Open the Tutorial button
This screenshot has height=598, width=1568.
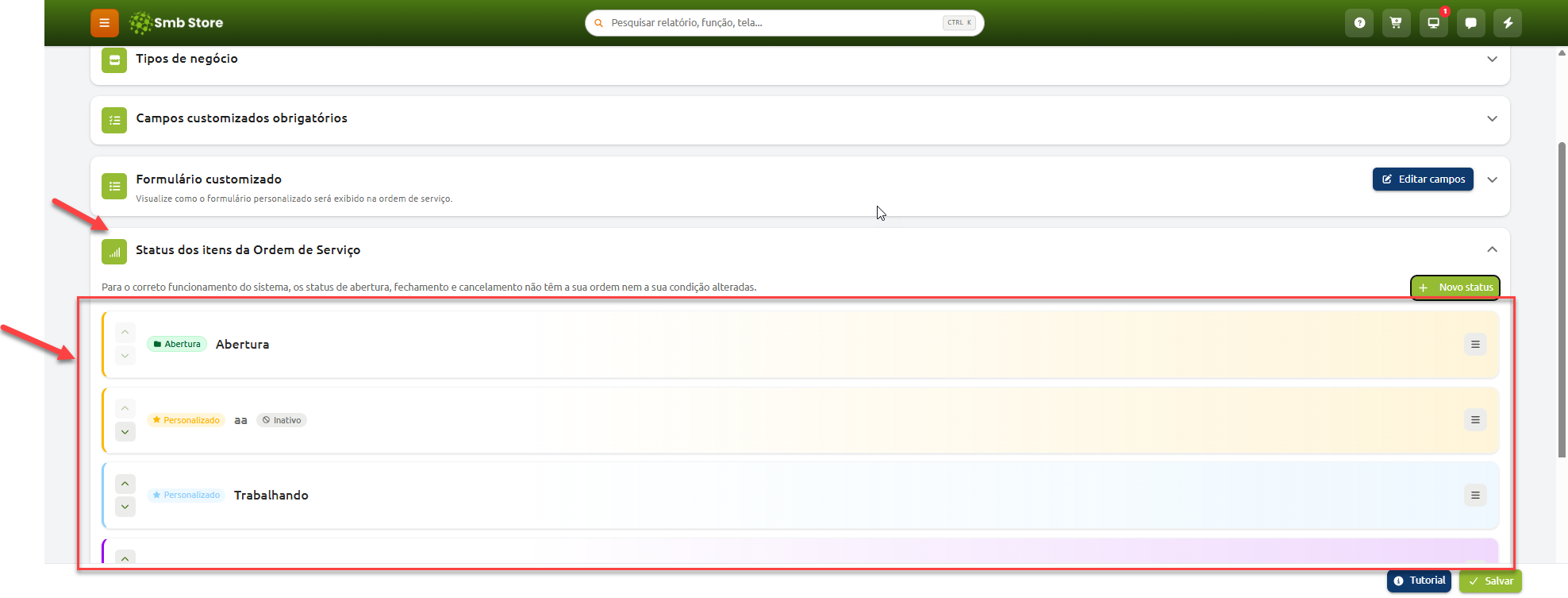click(x=1419, y=581)
